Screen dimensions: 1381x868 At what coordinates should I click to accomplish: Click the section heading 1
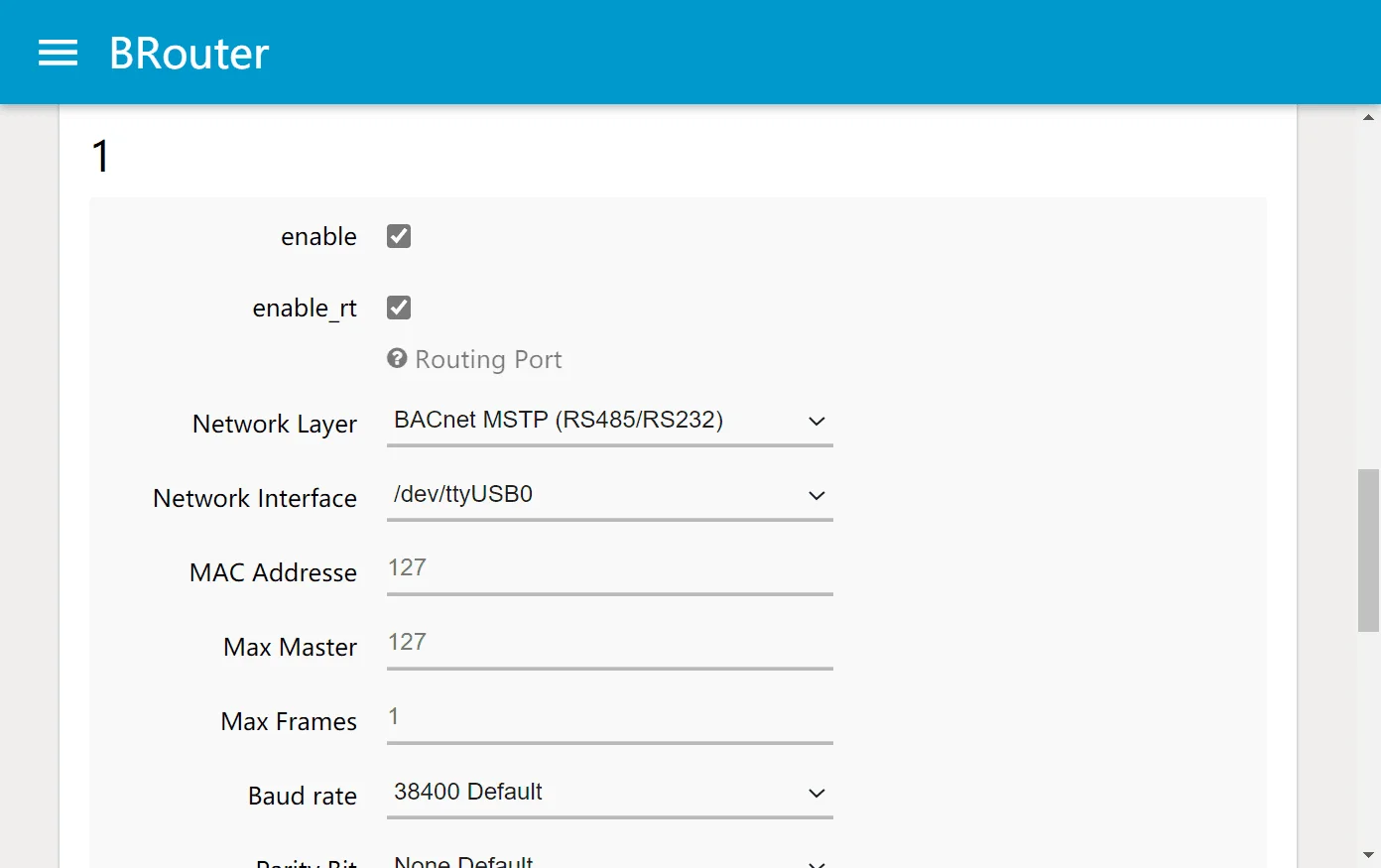(100, 157)
